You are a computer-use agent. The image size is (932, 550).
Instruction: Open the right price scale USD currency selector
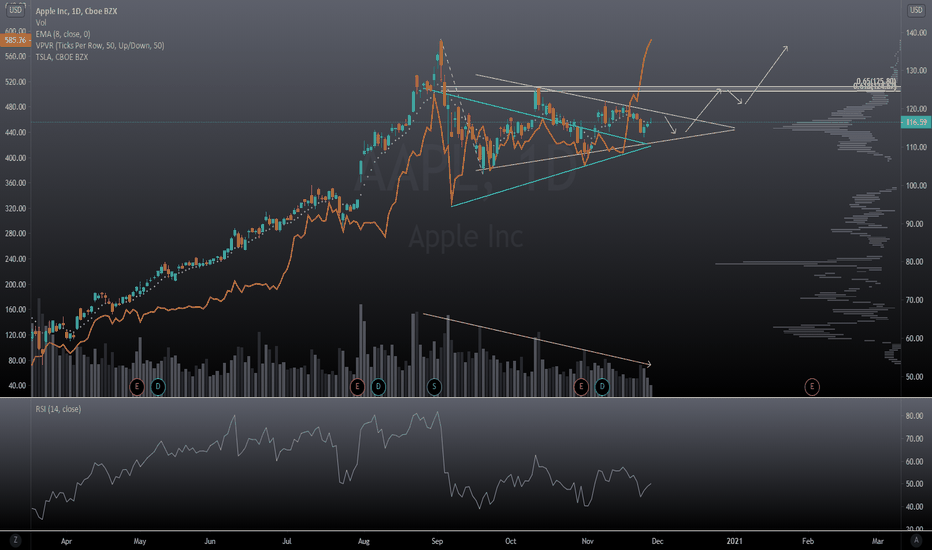tap(915, 10)
